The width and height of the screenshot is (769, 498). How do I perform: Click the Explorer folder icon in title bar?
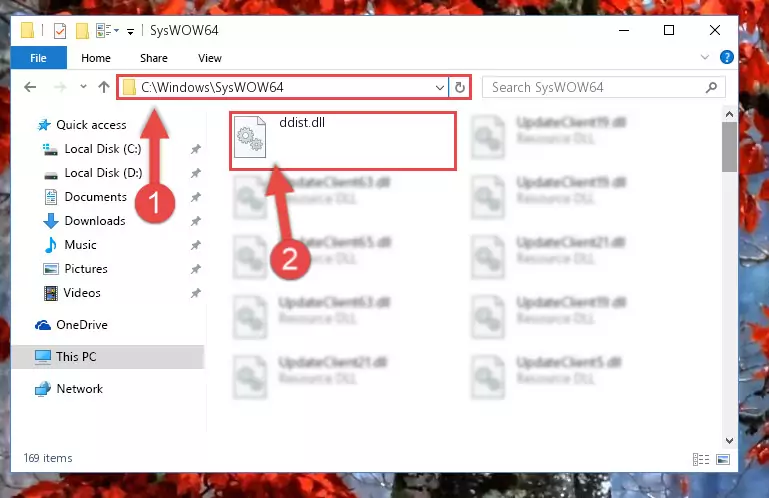click(28, 30)
